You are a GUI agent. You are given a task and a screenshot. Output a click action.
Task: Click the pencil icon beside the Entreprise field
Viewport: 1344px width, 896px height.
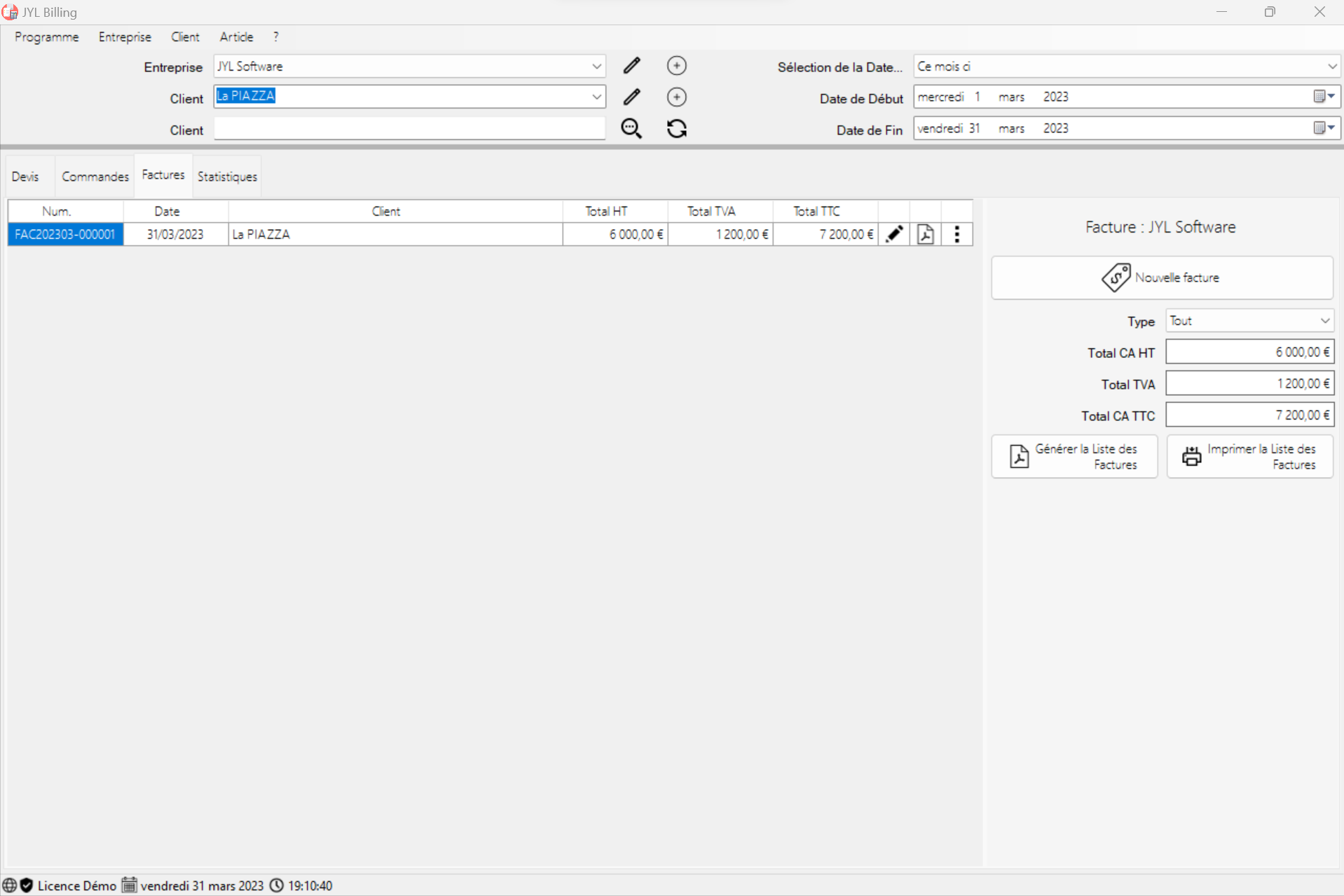tap(631, 66)
